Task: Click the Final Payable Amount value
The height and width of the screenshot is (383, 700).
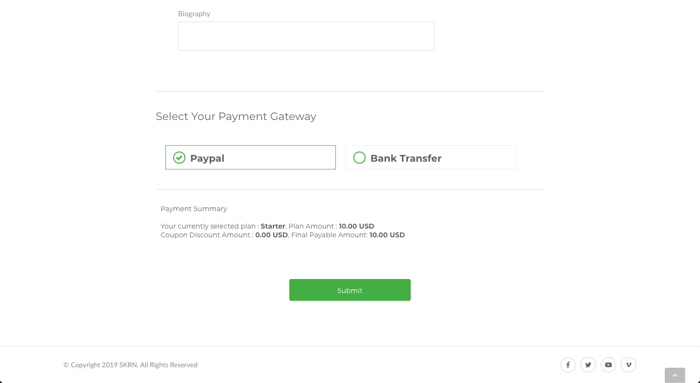Action: pos(387,235)
